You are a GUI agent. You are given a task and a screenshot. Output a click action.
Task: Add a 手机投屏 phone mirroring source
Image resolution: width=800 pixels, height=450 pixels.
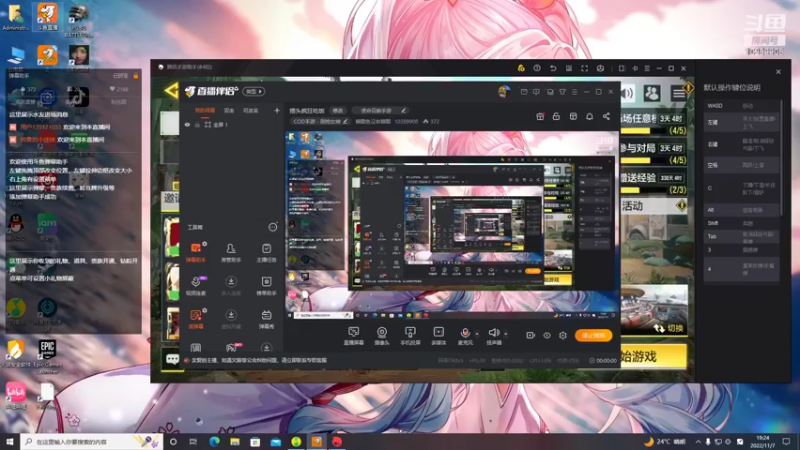[410, 336]
